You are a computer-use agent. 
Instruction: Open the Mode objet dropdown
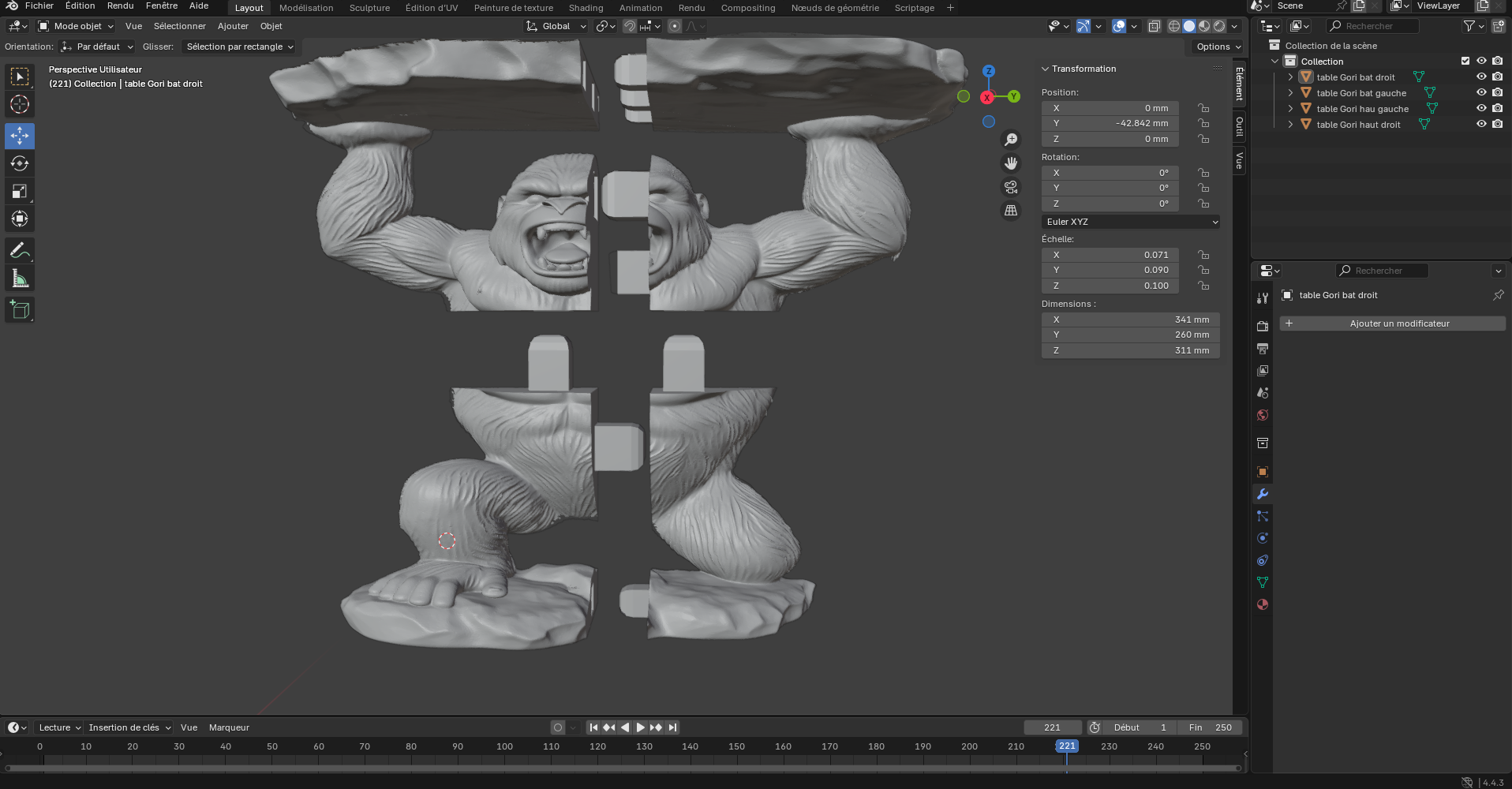click(x=77, y=26)
